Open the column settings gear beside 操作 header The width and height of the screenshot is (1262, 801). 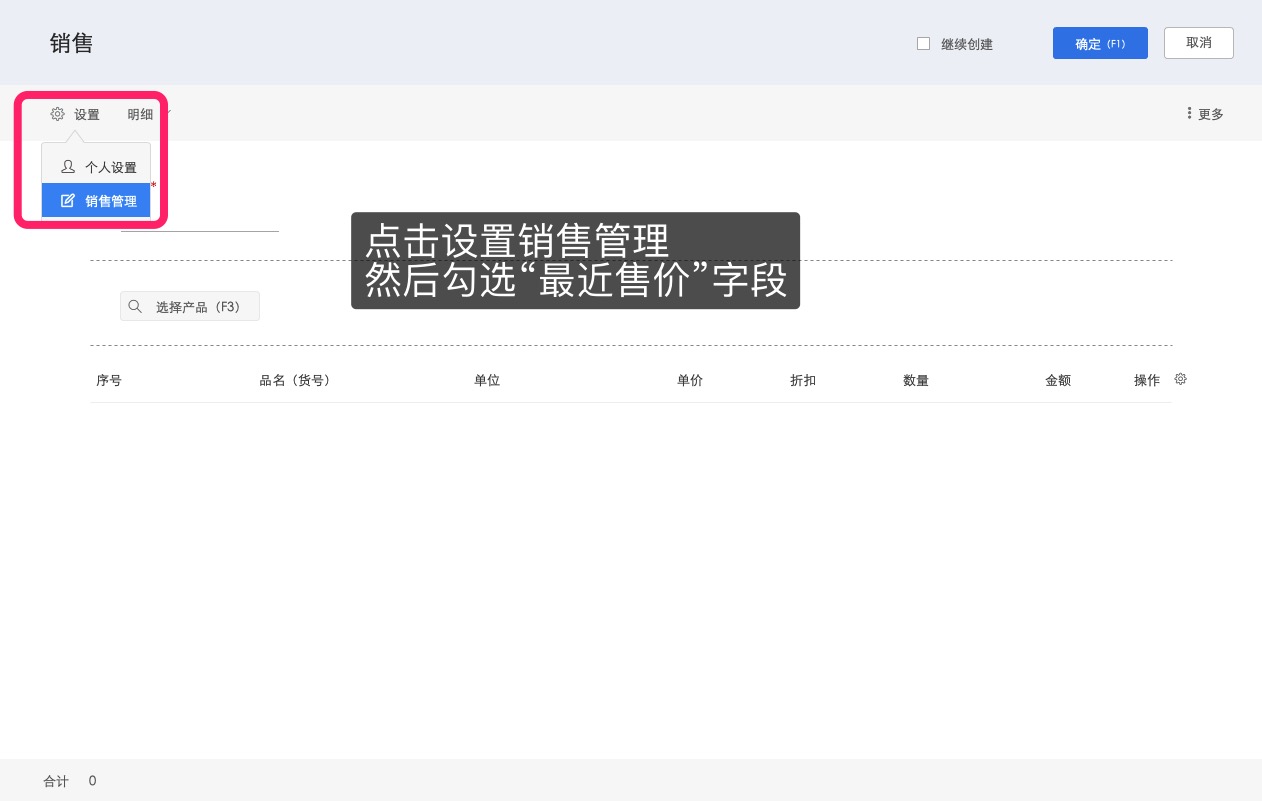click(1180, 379)
